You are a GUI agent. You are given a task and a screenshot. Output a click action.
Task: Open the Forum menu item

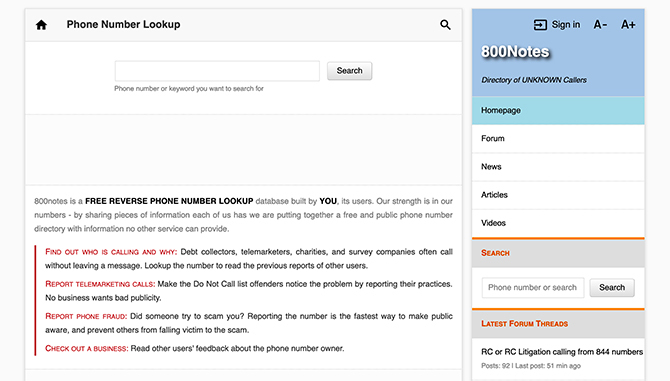click(x=558, y=139)
